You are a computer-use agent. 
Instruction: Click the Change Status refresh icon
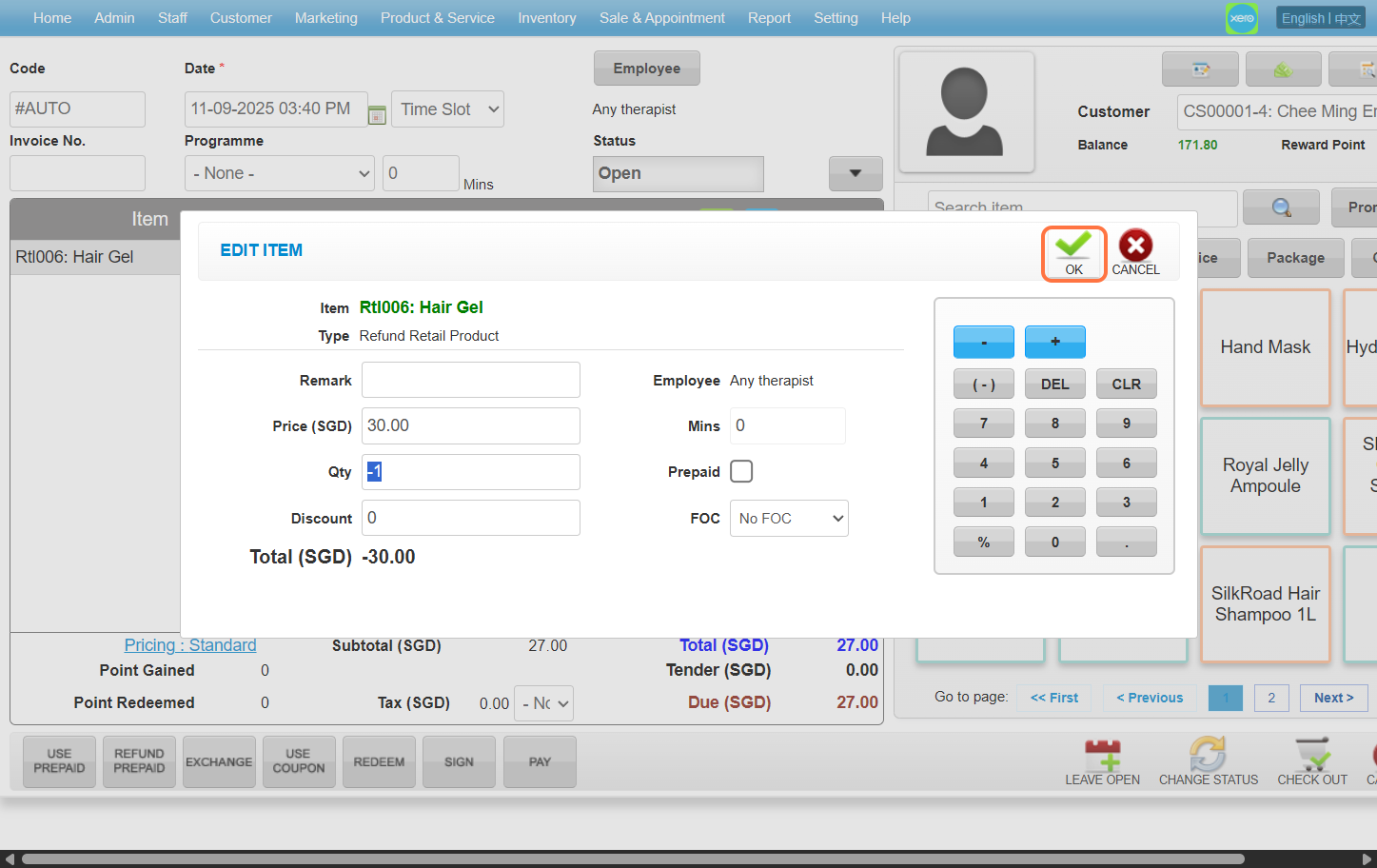[x=1208, y=756]
